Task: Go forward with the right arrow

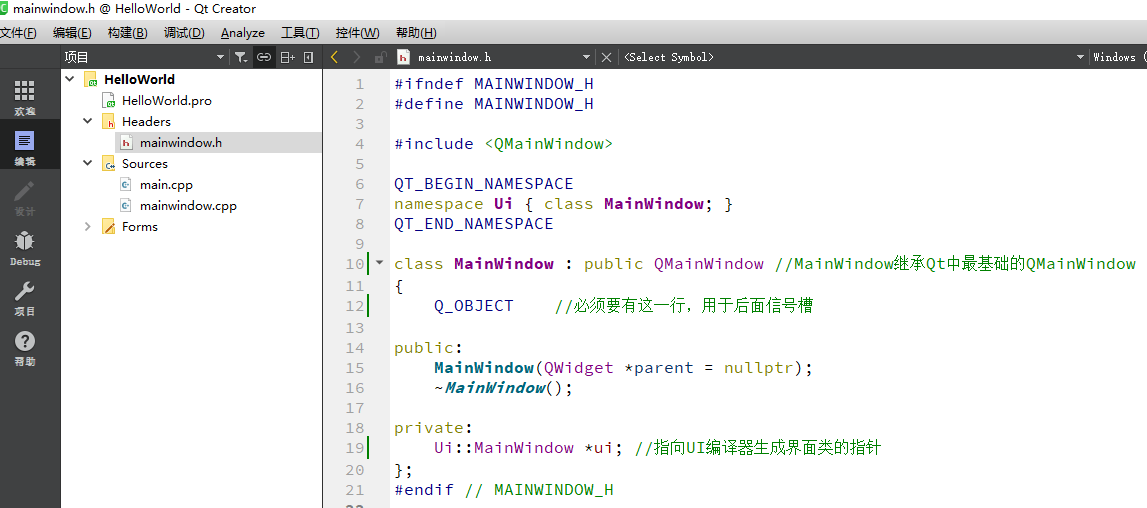Action: 356,57
